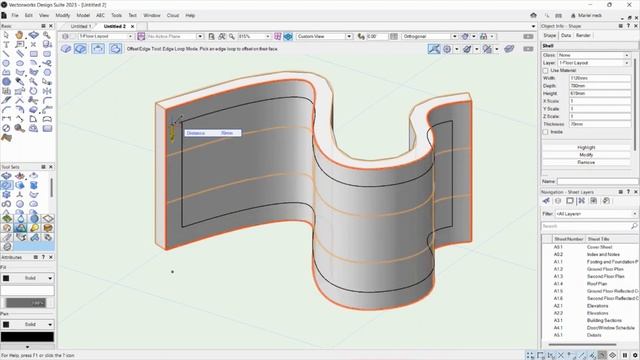Open the Orthogonal projection dropdown
This screenshot has width=640, height=360.
pos(430,36)
